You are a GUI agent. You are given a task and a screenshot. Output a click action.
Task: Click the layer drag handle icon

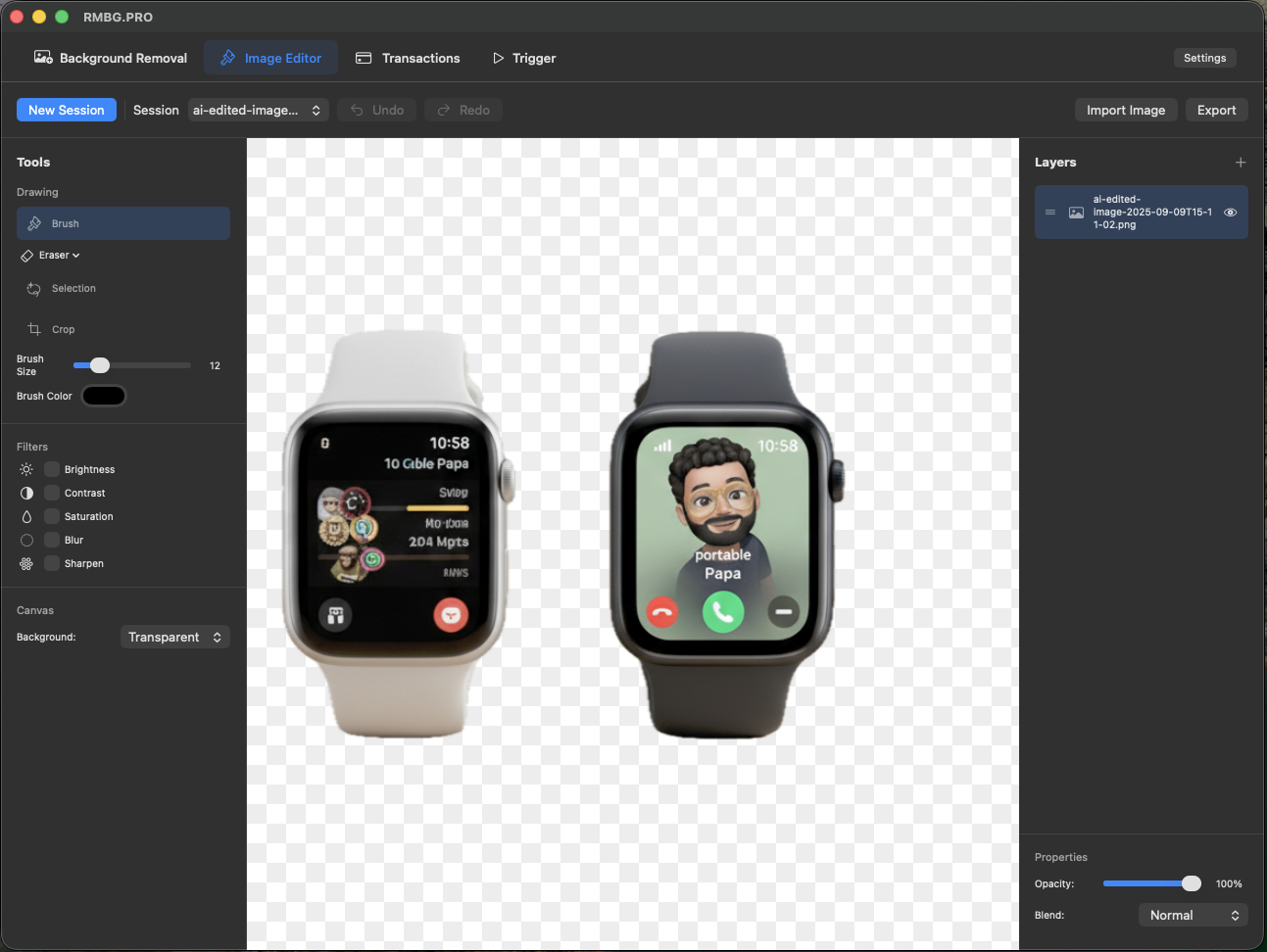1050,213
